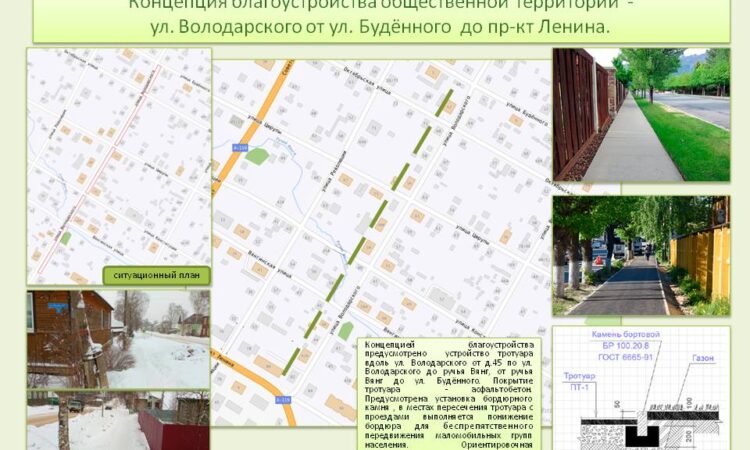Click the green park polygon in small situational map
The height and width of the screenshot is (450, 750).
pyautogui.click(x=66, y=238)
